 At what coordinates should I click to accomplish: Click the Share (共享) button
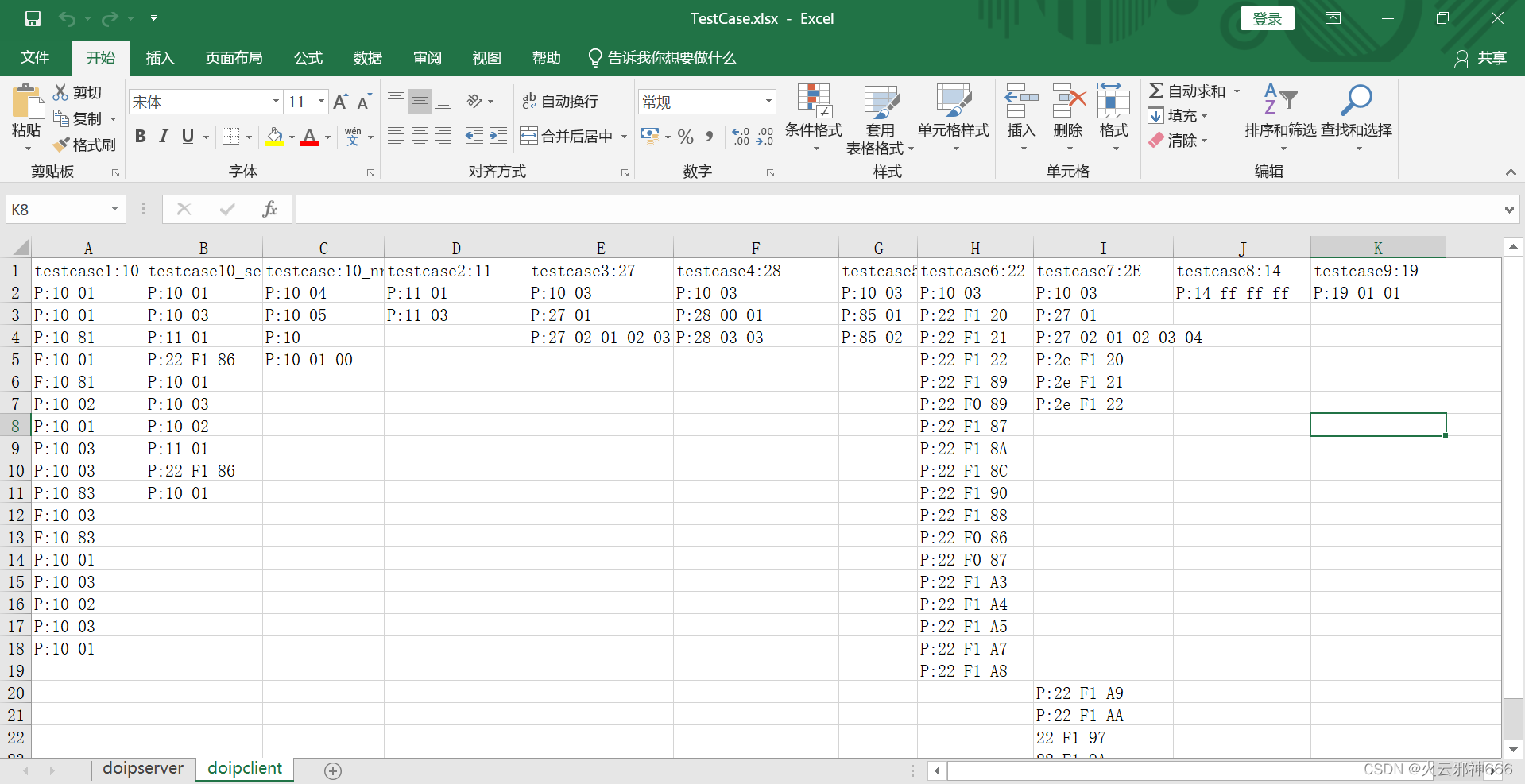(1480, 58)
